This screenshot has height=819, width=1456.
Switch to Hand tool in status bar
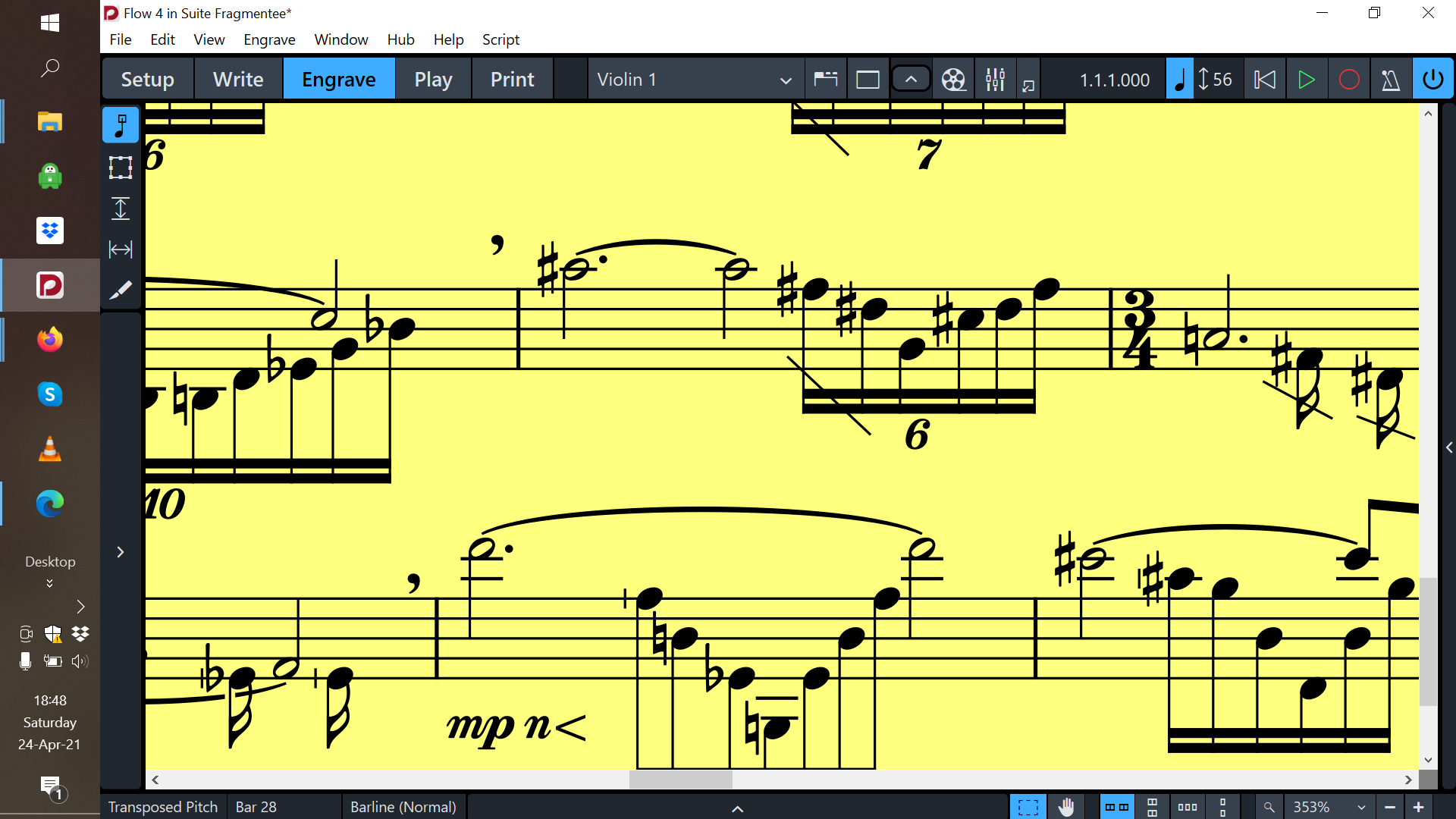[1066, 807]
